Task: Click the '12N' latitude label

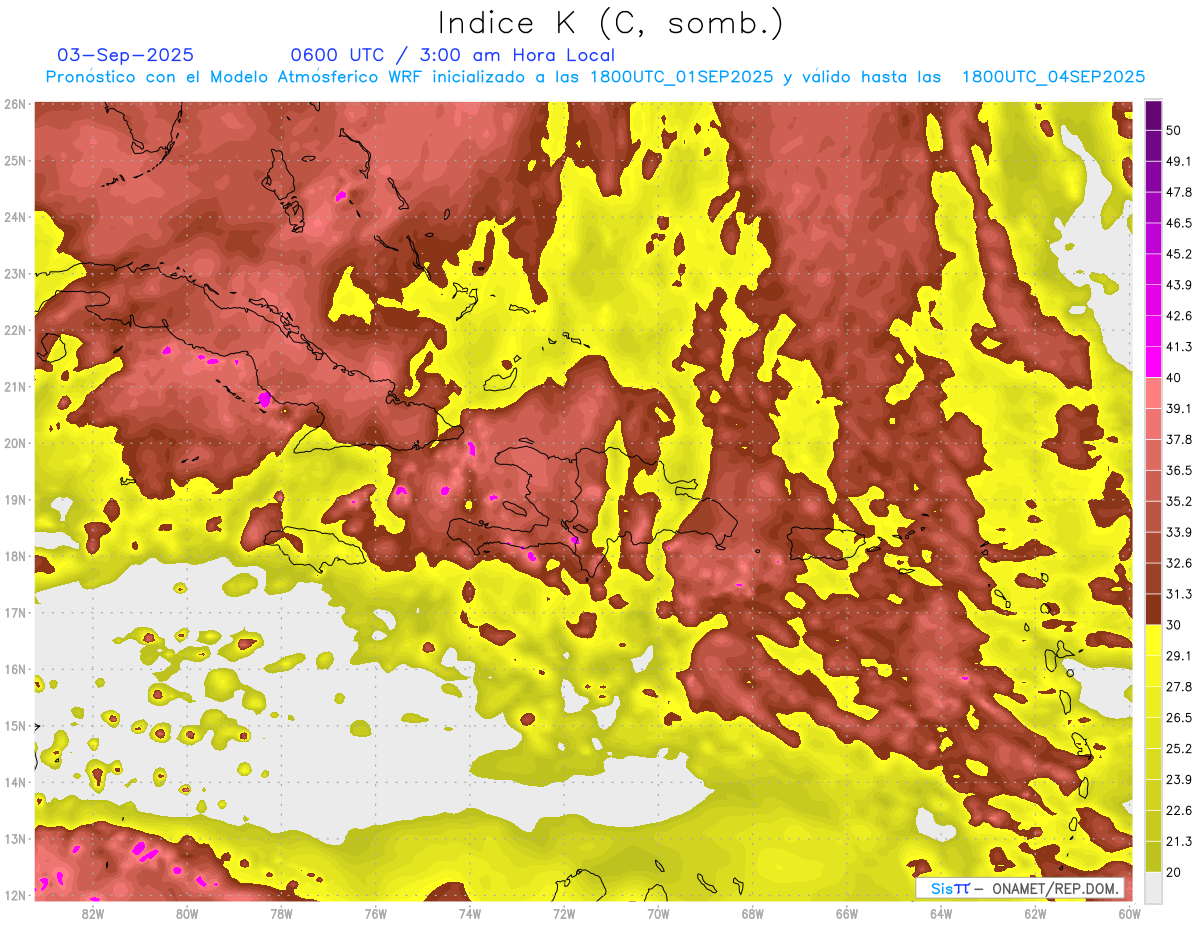Action: pos(15,895)
